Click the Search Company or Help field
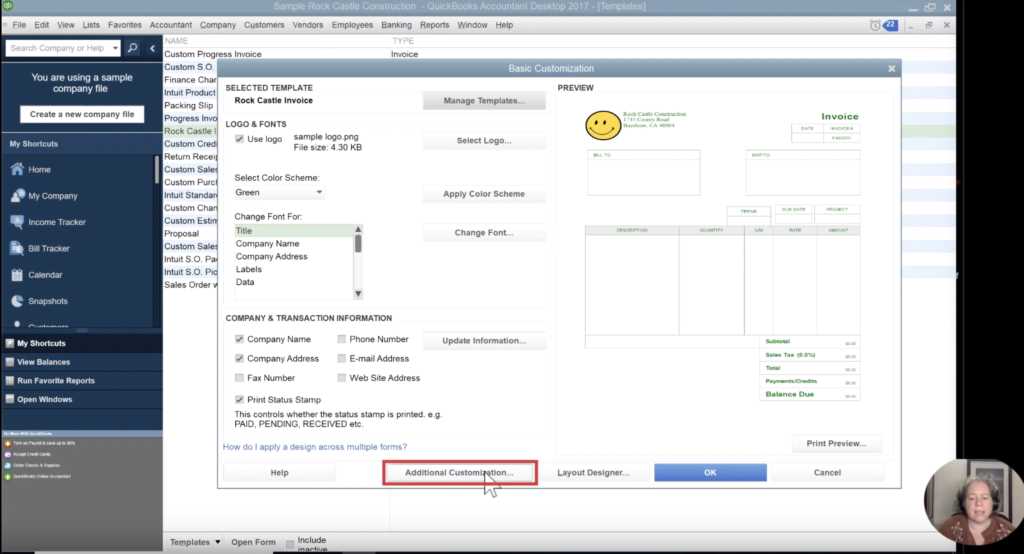Image resolution: width=1024 pixels, height=554 pixels. [57, 48]
